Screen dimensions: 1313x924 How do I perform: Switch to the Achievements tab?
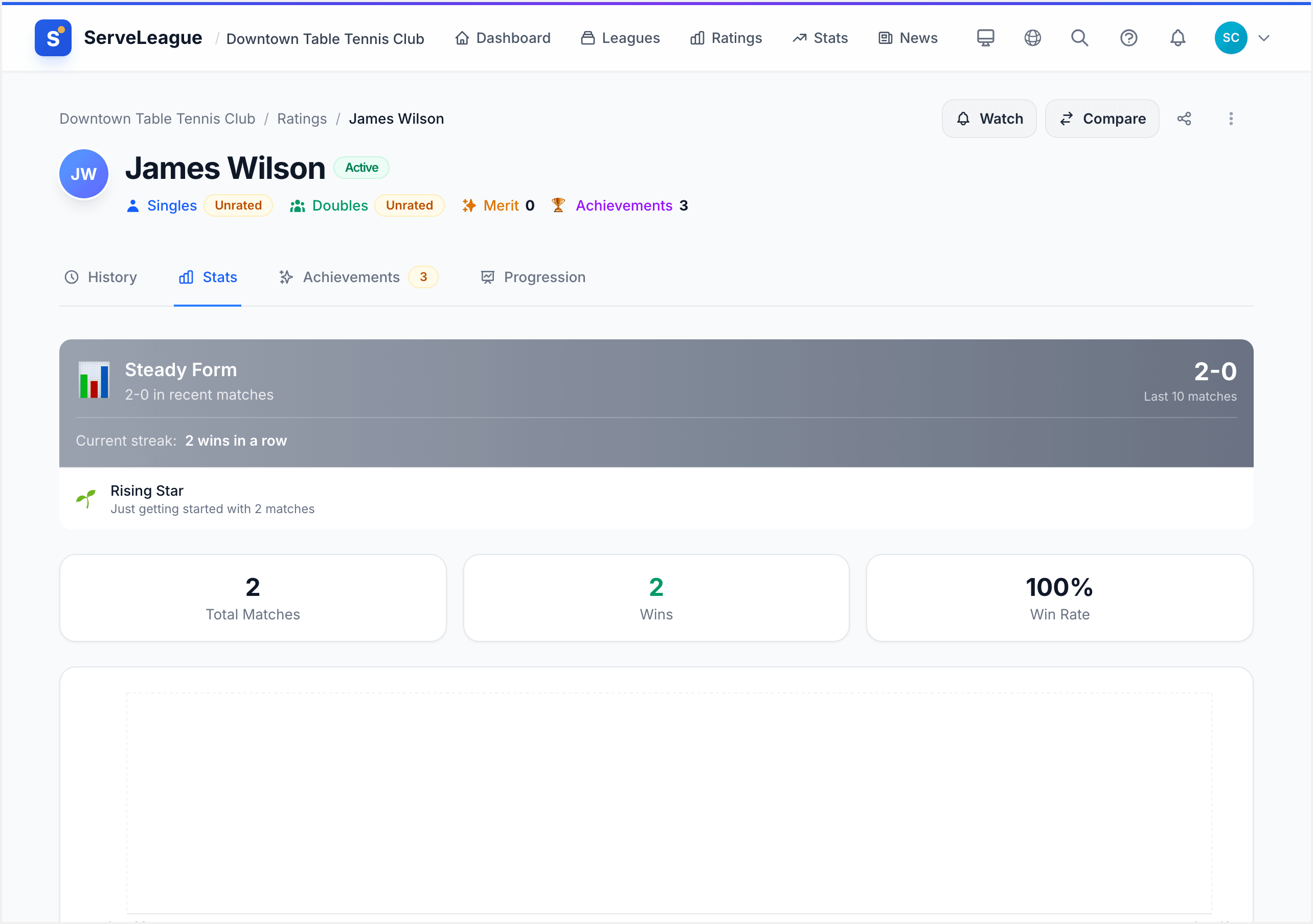coord(358,278)
